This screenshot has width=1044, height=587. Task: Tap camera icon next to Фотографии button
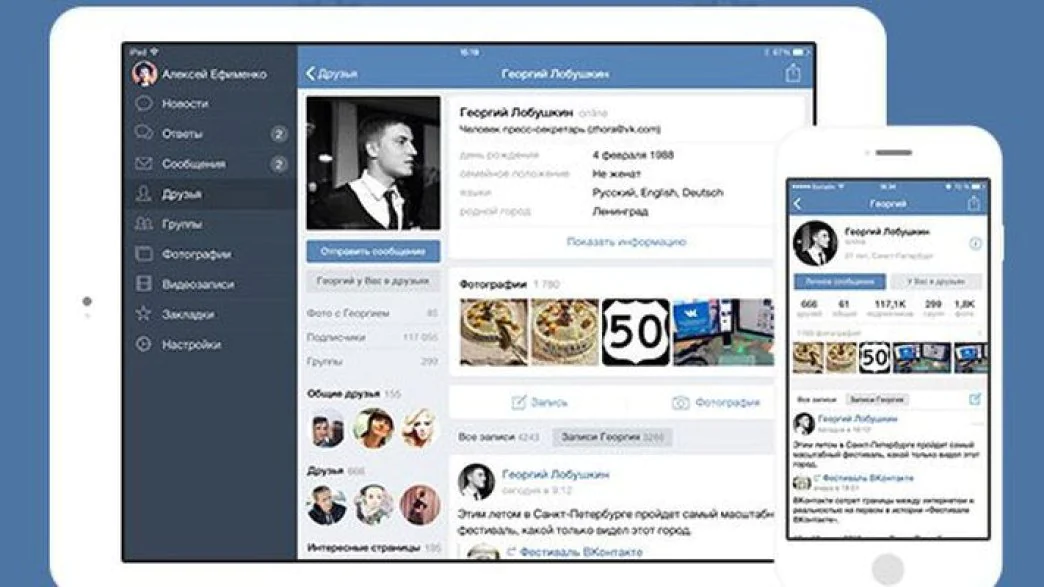coord(680,403)
